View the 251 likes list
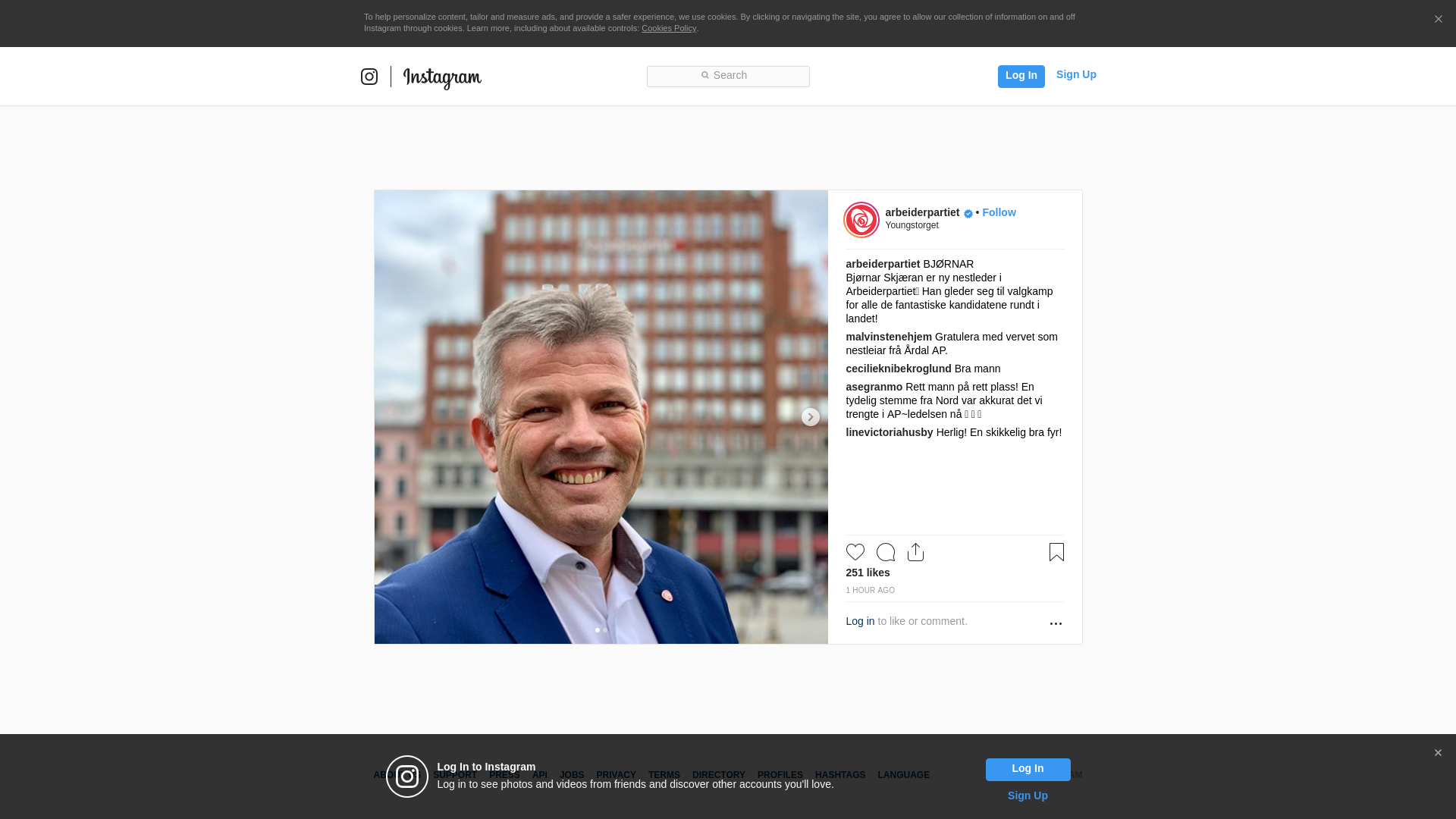 click(868, 573)
